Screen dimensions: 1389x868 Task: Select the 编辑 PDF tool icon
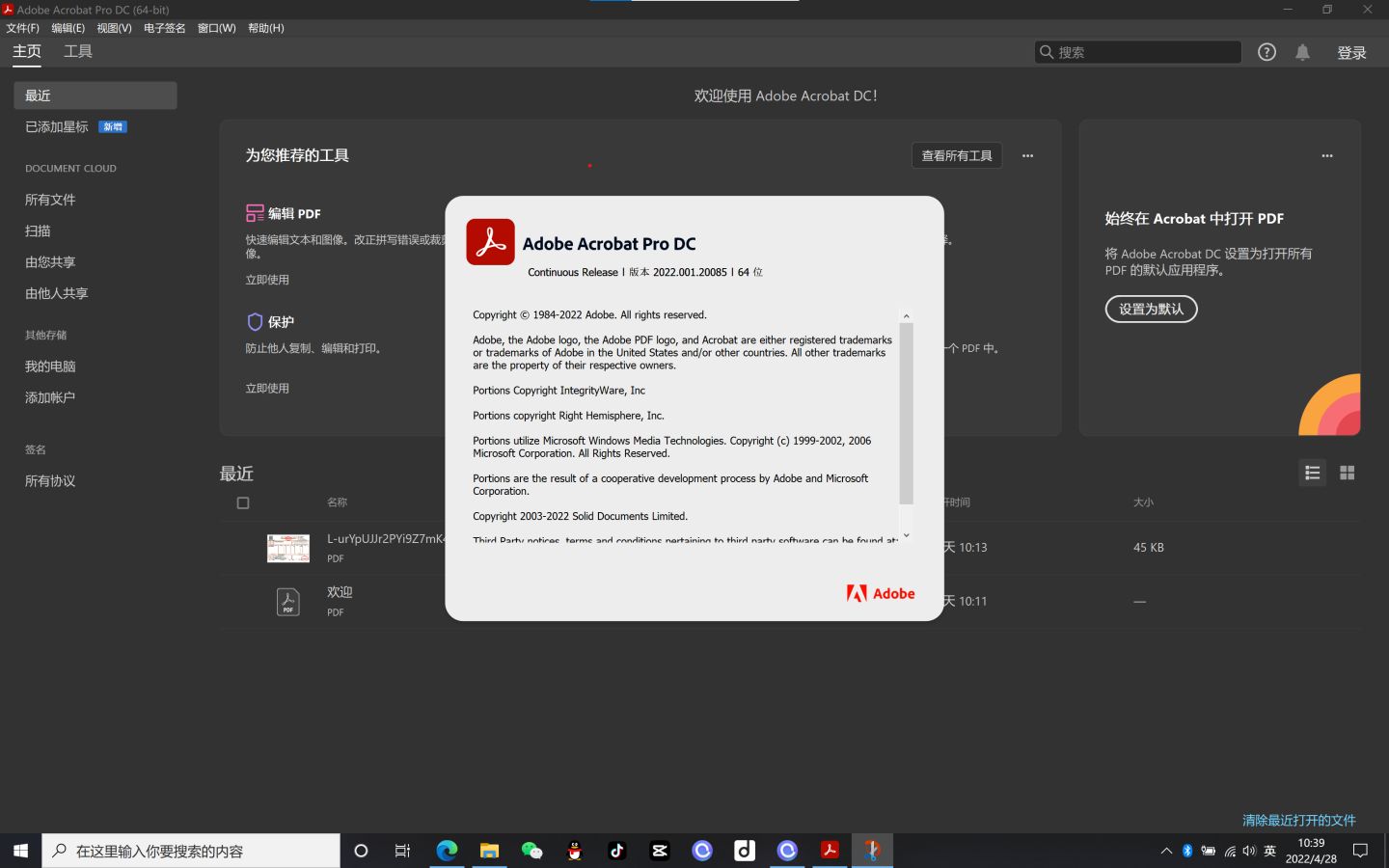click(253, 213)
